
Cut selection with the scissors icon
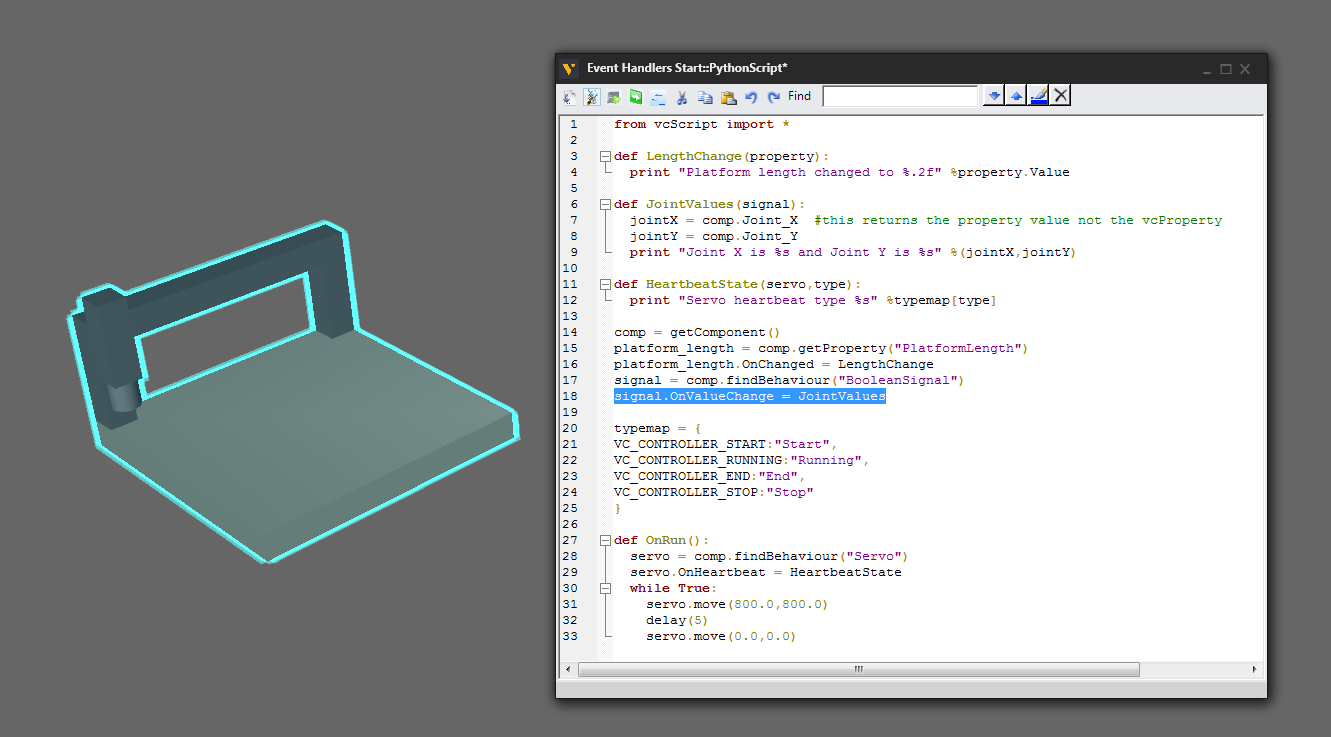coord(682,97)
